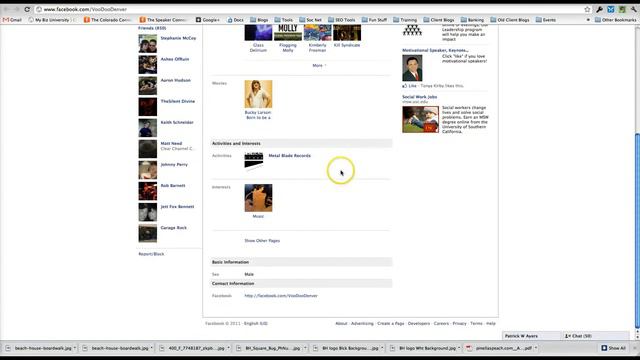The height and width of the screenshot is (360, 640).
Task: Open the Metal Blade Records page link
Action: [x=289, y=156]
